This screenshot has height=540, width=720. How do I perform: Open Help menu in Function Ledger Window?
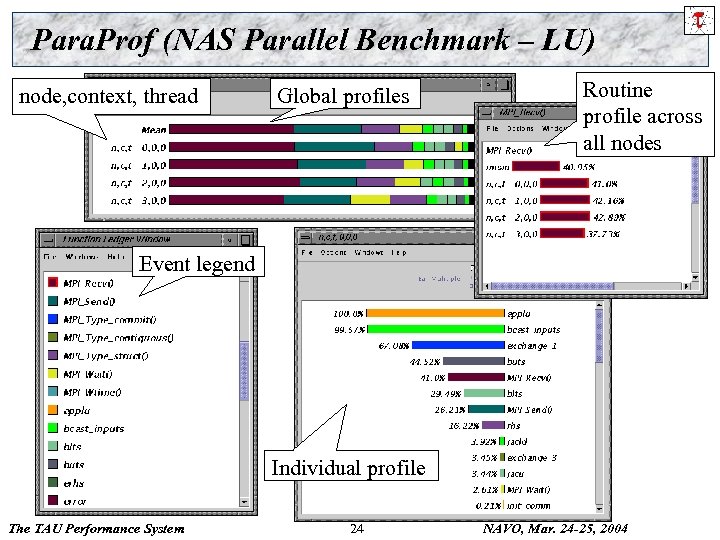tap(116, 257)
